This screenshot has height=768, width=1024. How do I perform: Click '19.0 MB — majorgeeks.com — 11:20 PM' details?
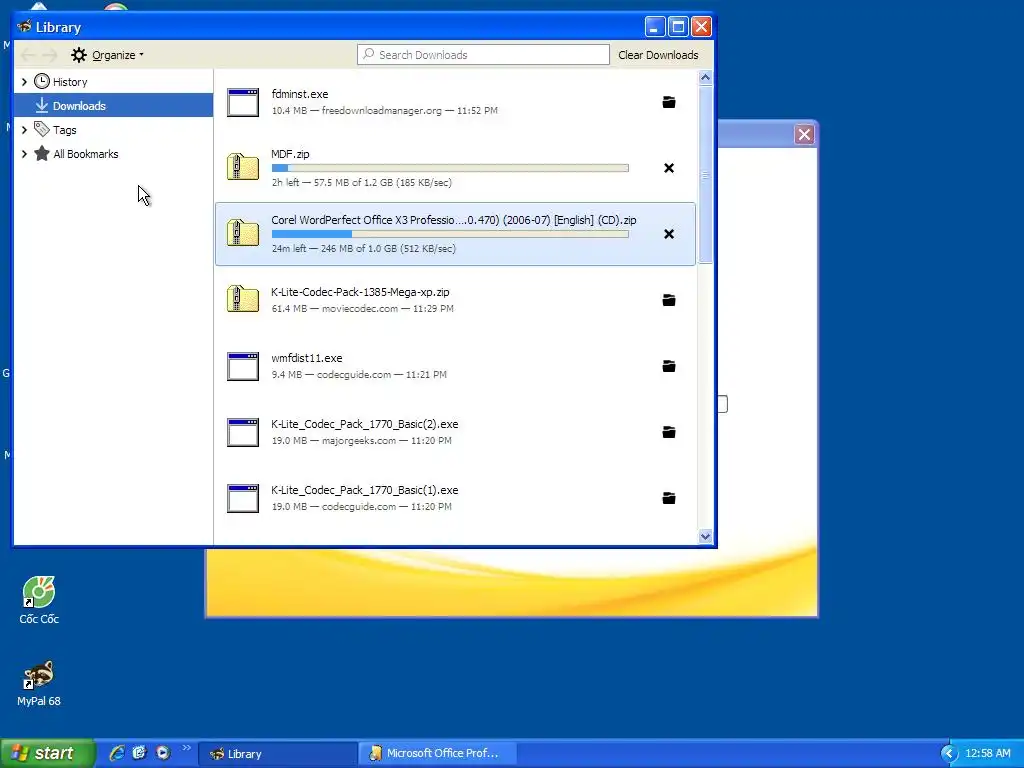coord(361,441)
